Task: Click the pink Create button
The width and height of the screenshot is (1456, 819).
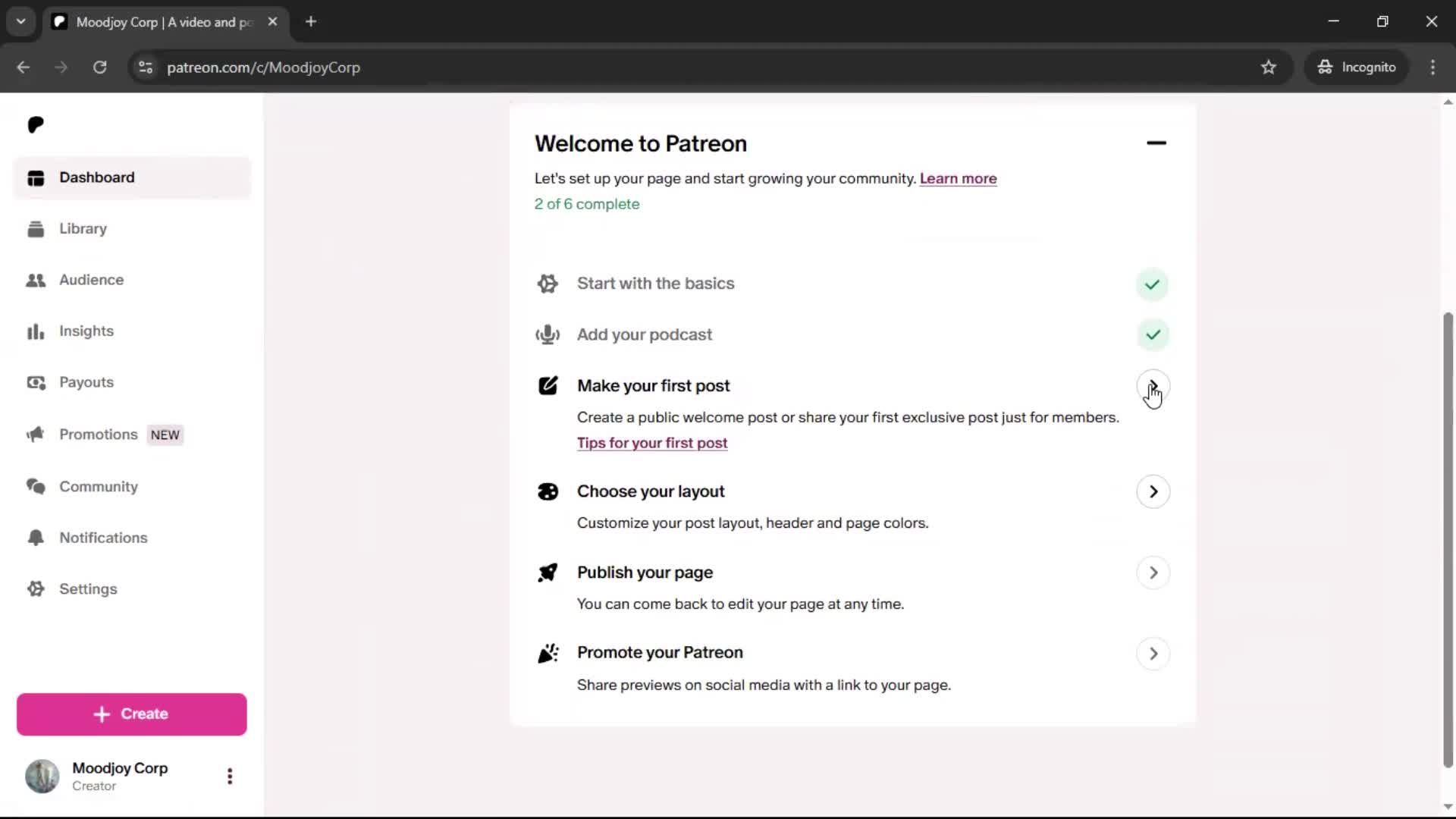Action: [x=132, y=714]
